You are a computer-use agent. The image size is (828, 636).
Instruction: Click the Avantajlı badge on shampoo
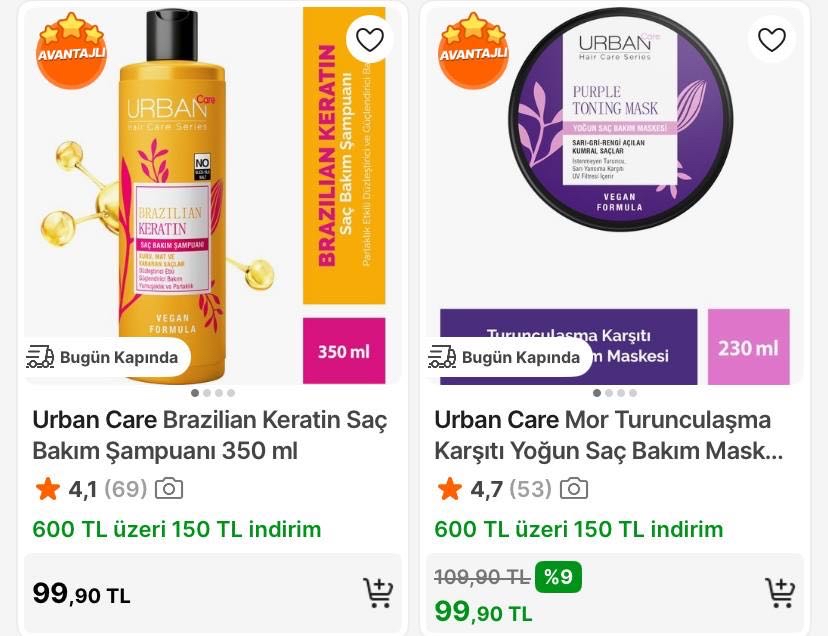pyautogui.click(x=71, y=51)
